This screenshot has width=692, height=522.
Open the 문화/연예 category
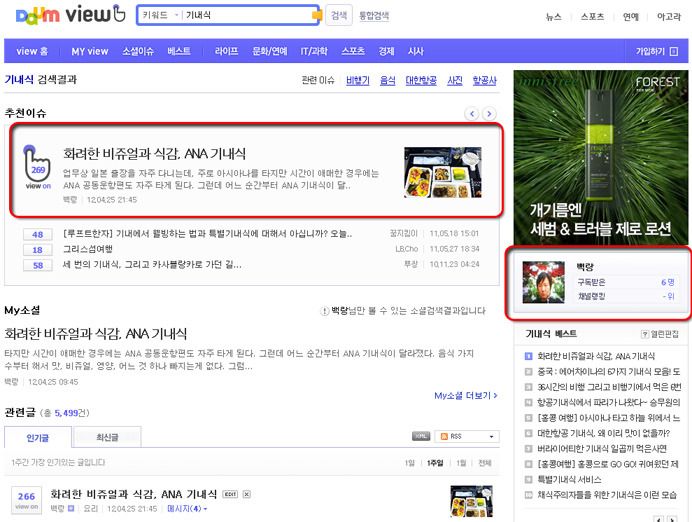tap(270, 51)
